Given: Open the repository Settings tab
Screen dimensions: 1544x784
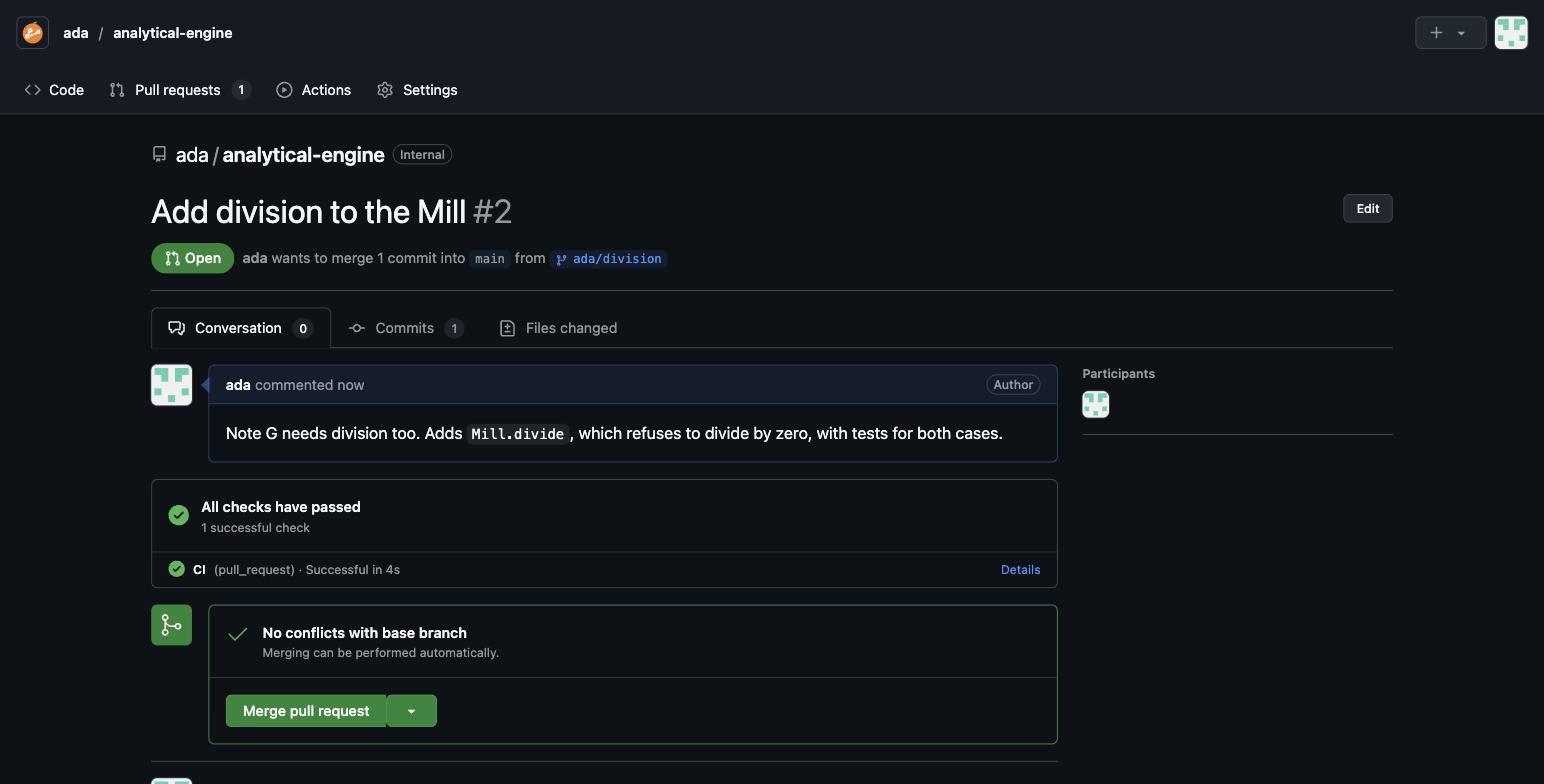Looking at the screenshot, I should (417, 90).
